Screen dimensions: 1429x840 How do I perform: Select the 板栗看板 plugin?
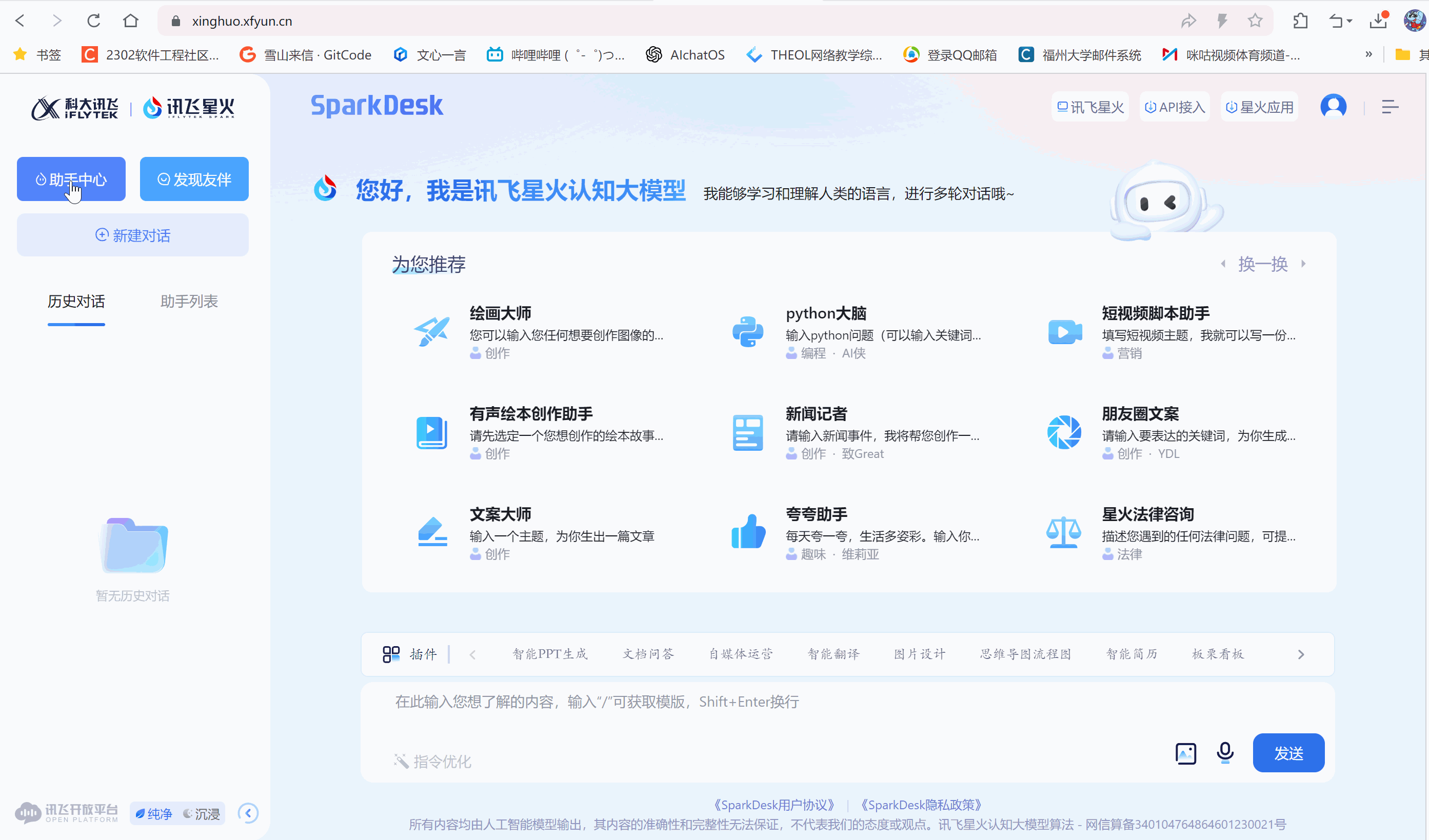click(1218, 653)
